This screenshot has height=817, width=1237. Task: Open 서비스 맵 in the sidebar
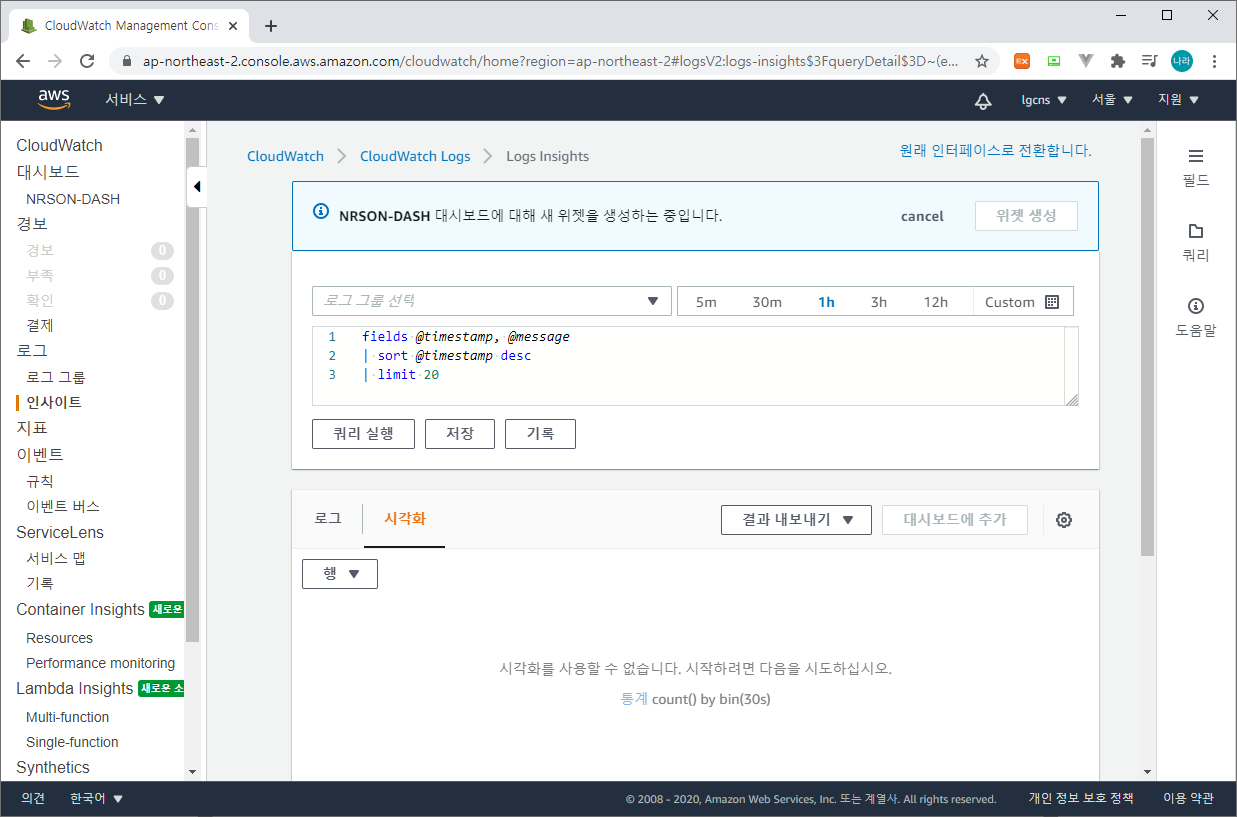point(56,558)
